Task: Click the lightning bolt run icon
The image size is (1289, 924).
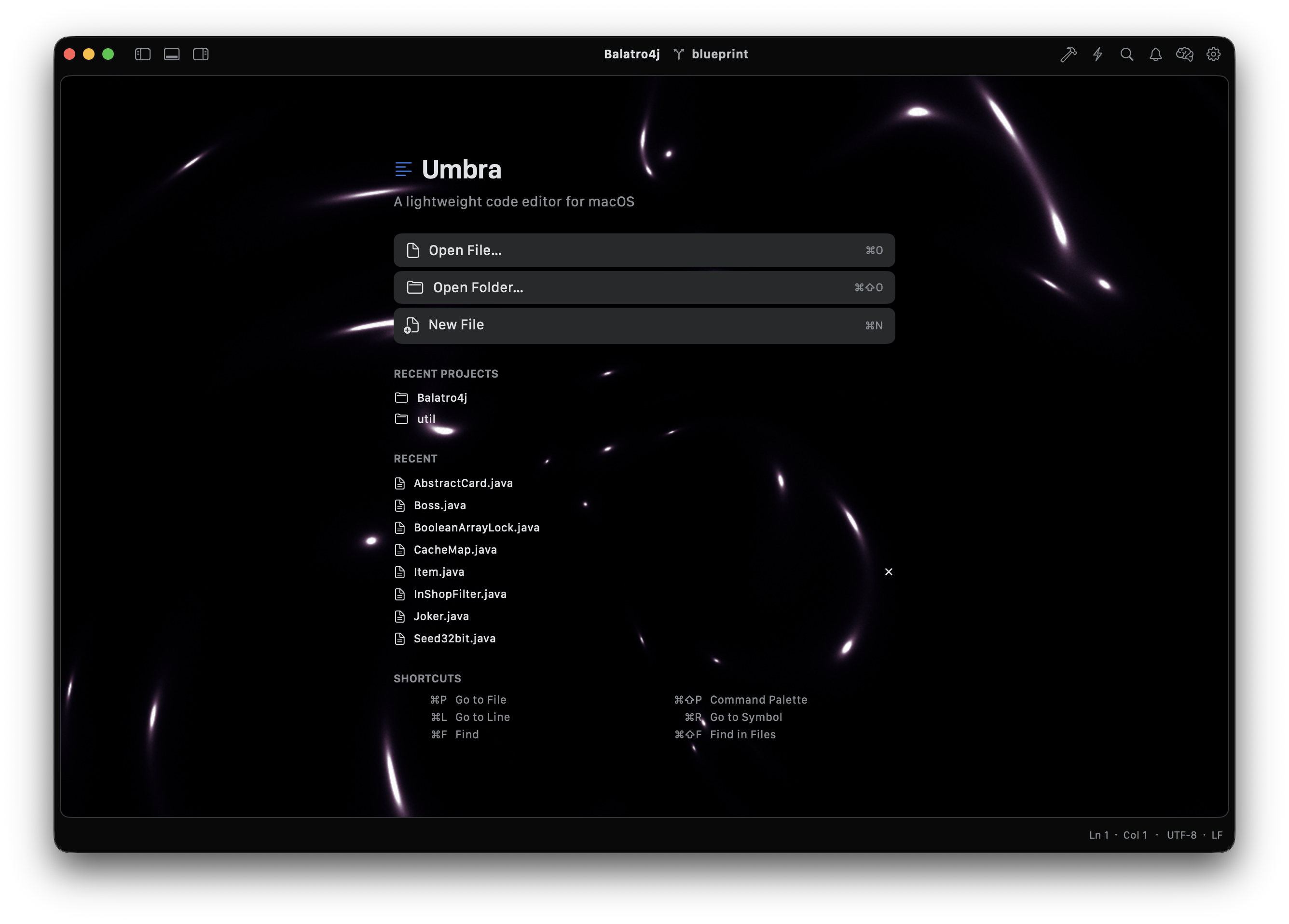Action: [1097, 54]
